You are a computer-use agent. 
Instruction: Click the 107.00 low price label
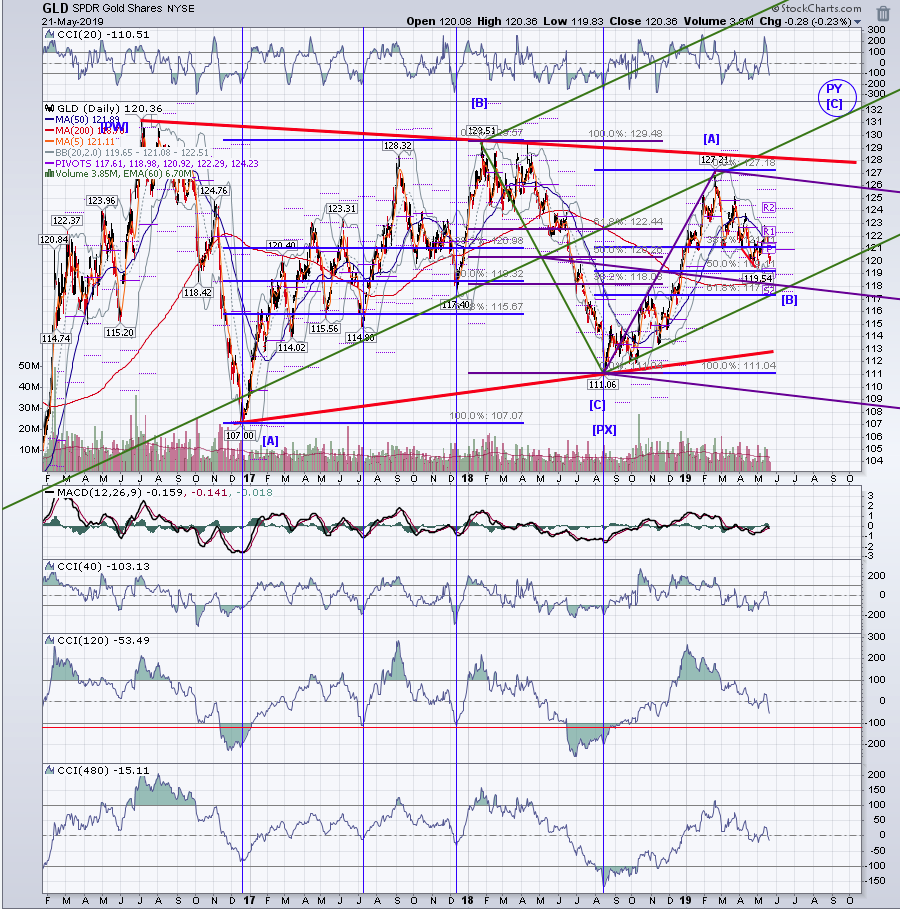tap(240, 435)
